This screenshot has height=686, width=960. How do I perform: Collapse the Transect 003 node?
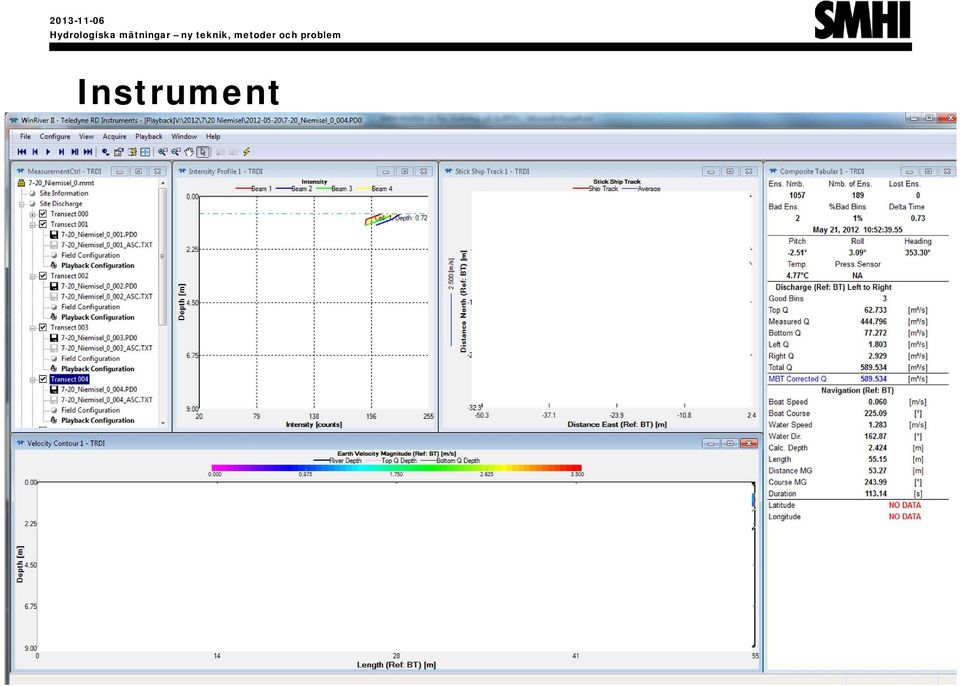point(32,328)
